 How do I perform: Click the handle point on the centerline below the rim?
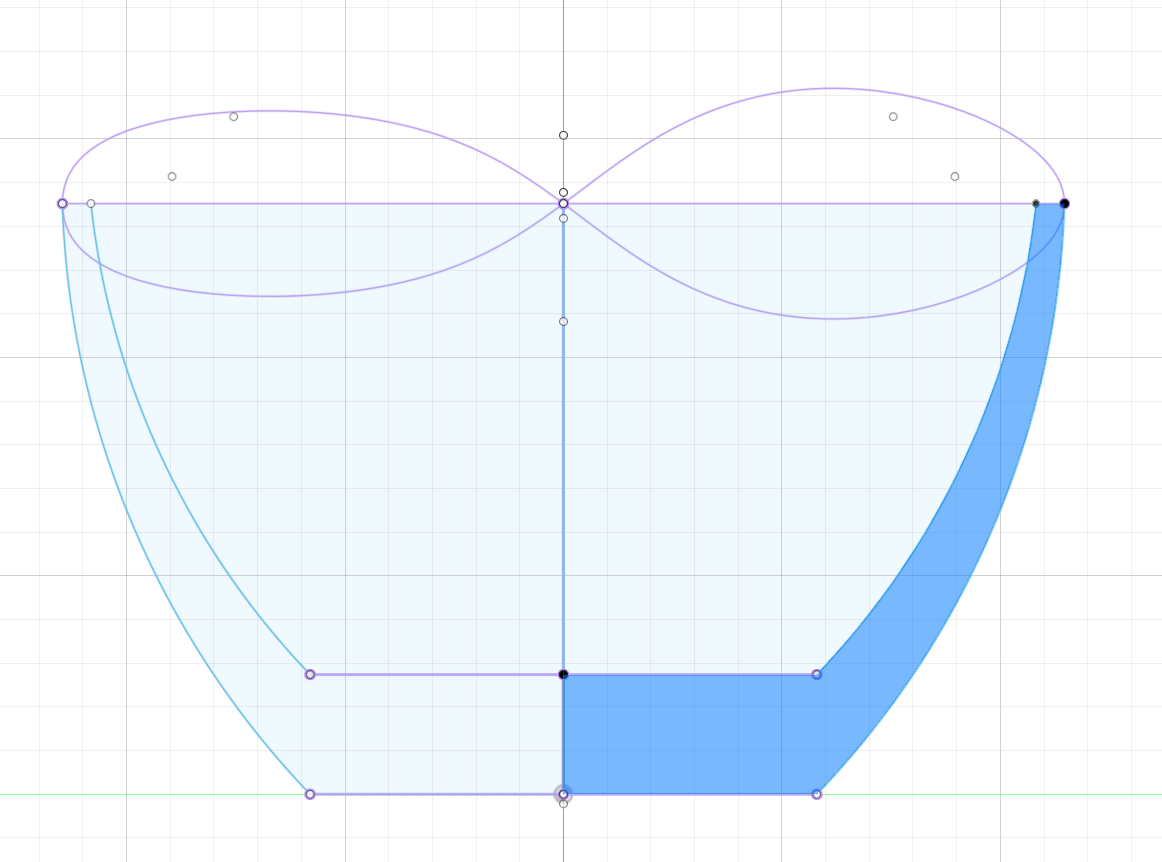(563, 322)
